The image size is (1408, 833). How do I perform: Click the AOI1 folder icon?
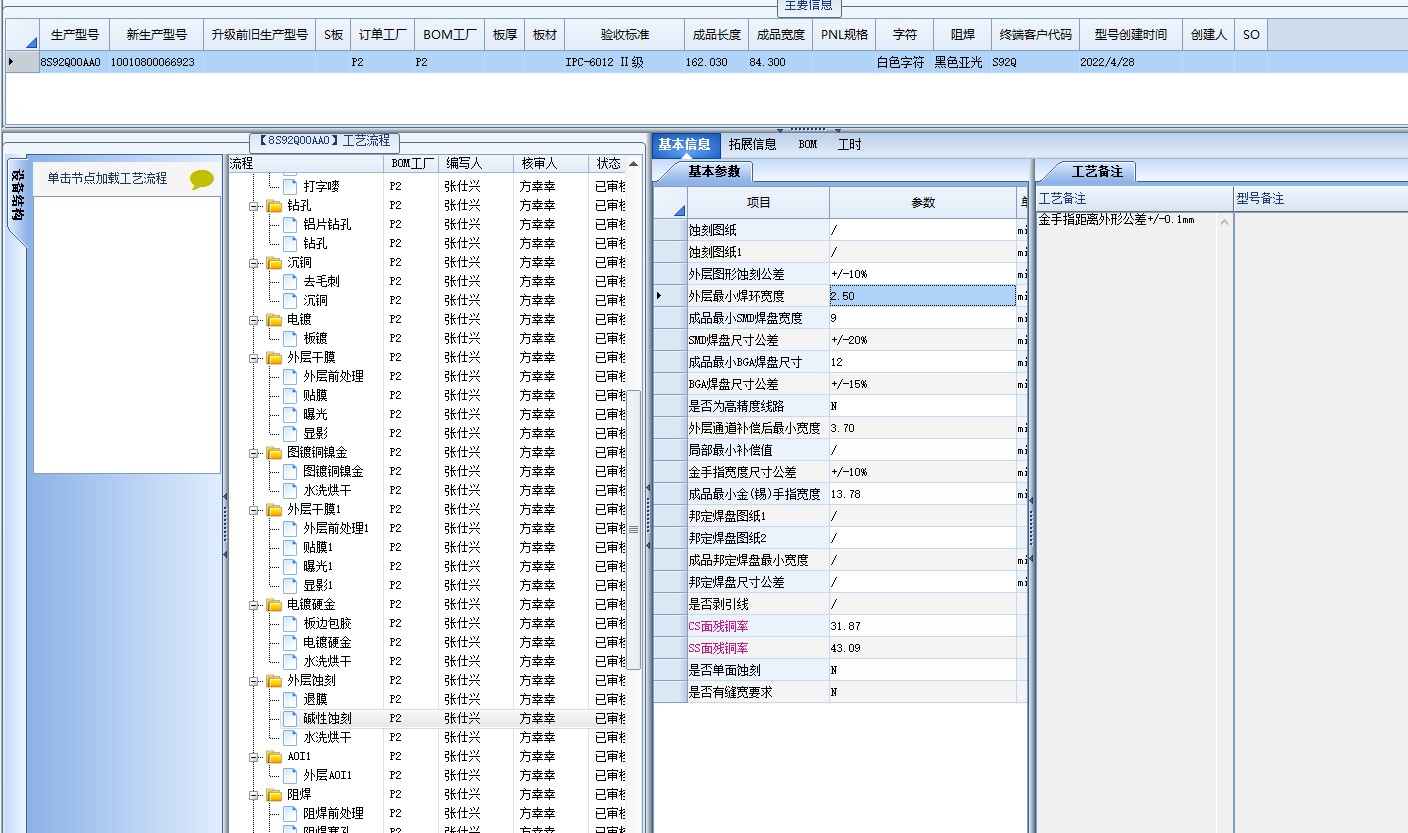tap(274, 757)
